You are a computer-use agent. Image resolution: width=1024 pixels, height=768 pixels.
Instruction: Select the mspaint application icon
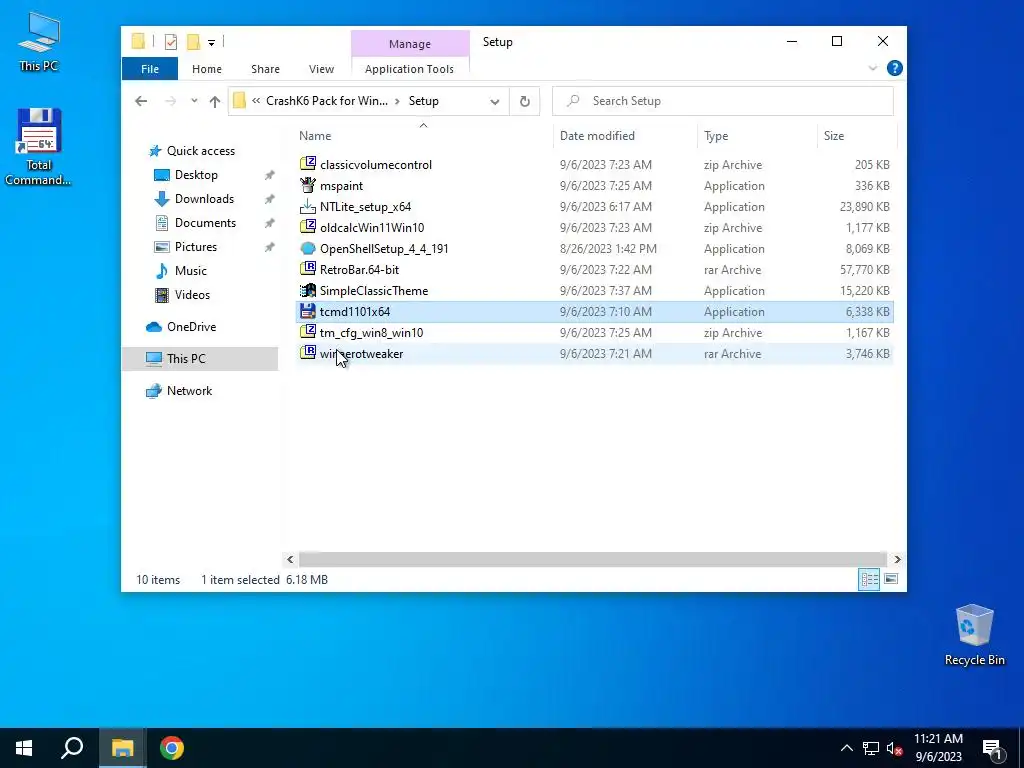[x=308, y=185]
